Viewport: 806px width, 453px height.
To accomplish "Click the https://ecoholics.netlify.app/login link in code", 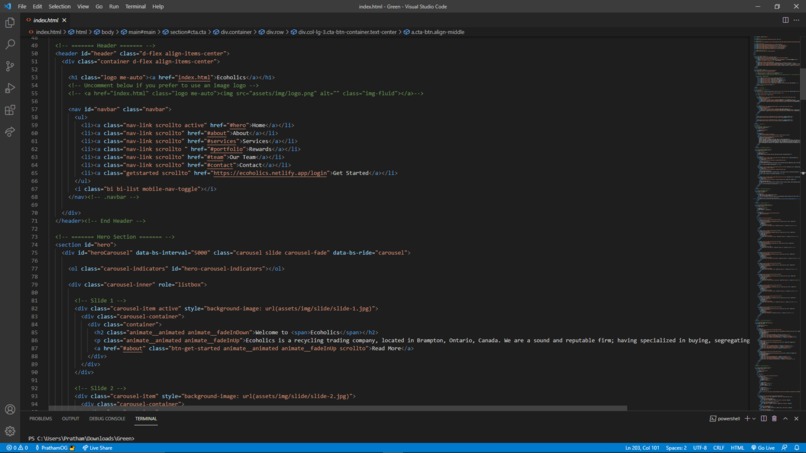I will (x=270, y=173).
